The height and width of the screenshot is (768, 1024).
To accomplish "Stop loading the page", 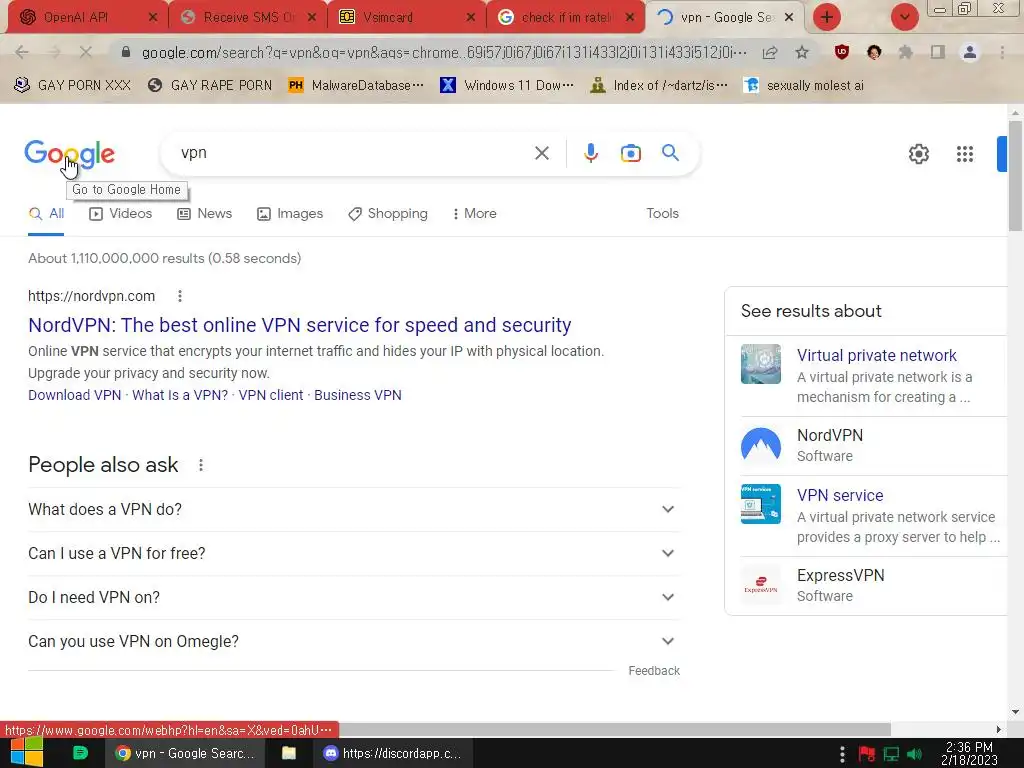I will (x=85, y=52).
